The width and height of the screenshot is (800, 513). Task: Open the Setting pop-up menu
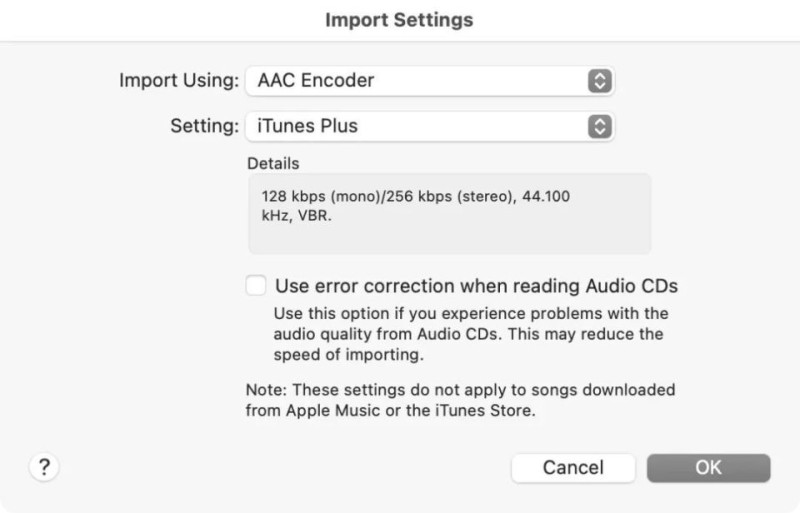point(430,126)
